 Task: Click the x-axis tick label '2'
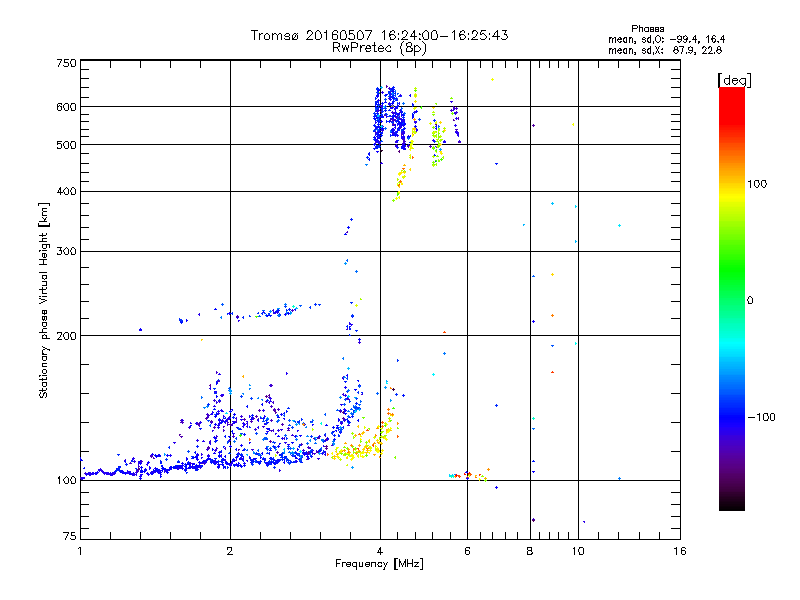click(230, 551)
